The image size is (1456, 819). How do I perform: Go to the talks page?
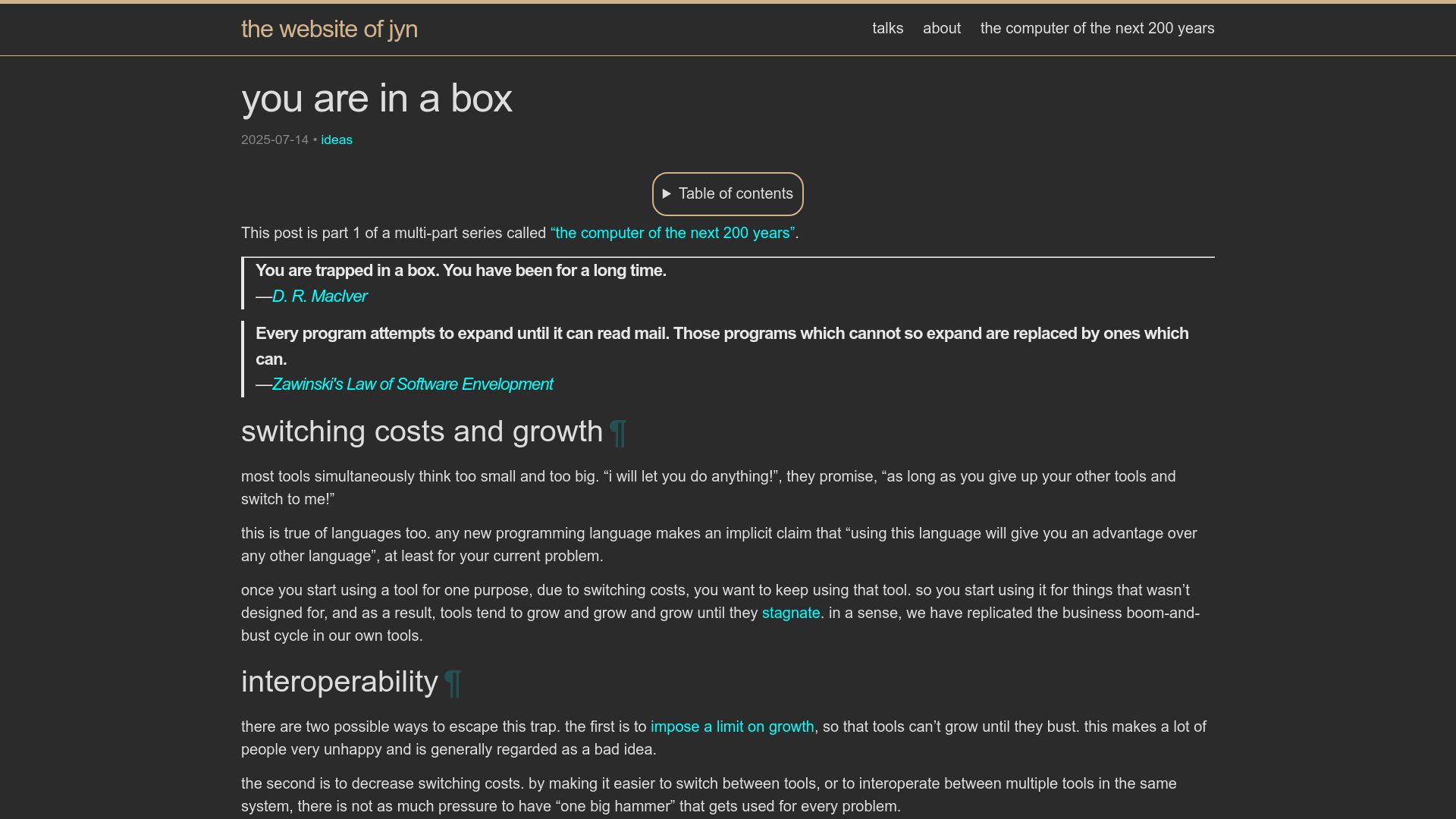point(887,28)
